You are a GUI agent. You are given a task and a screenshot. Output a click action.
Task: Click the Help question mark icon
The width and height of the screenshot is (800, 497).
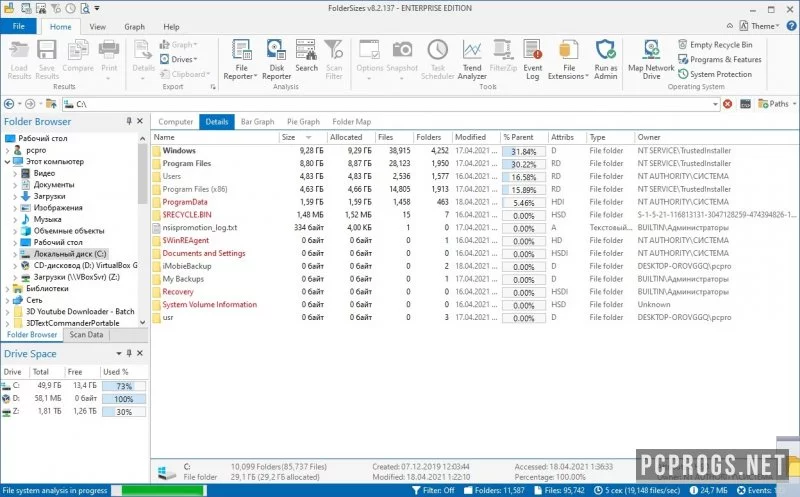(x=791, y=26)
